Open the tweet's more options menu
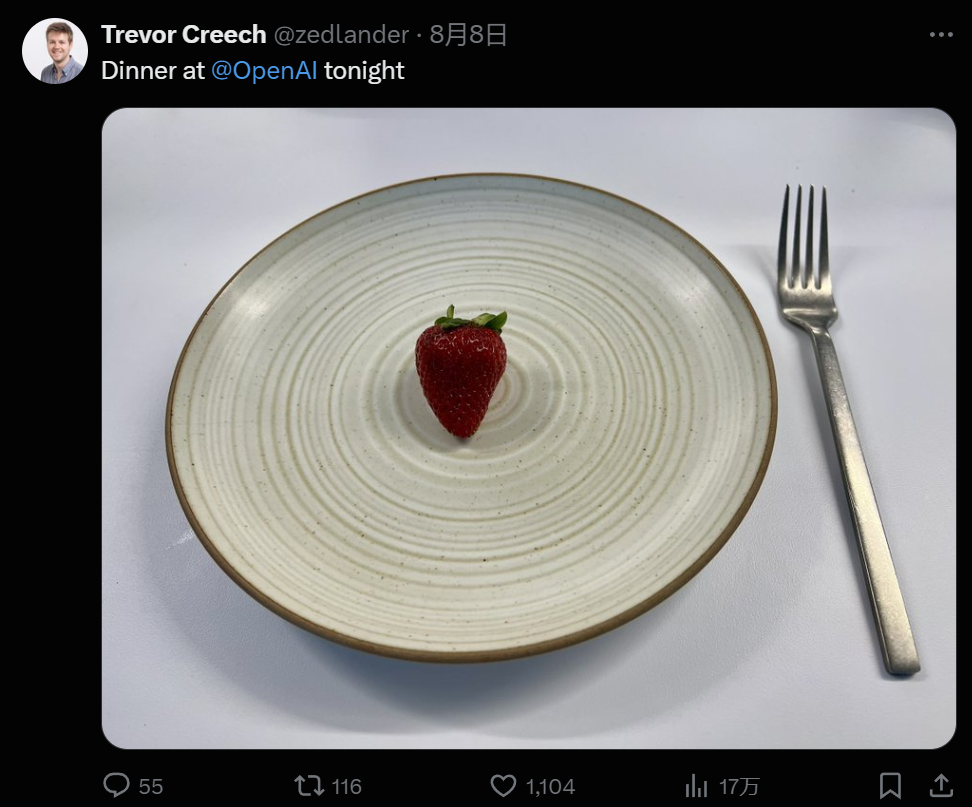This screenshot has width=972, height=807. point(941,35)
